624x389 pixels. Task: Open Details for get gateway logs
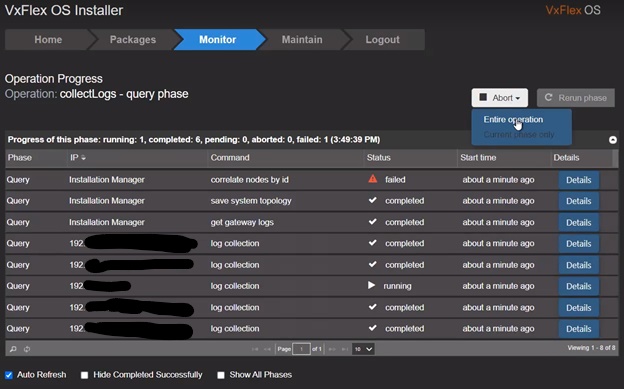578,223
